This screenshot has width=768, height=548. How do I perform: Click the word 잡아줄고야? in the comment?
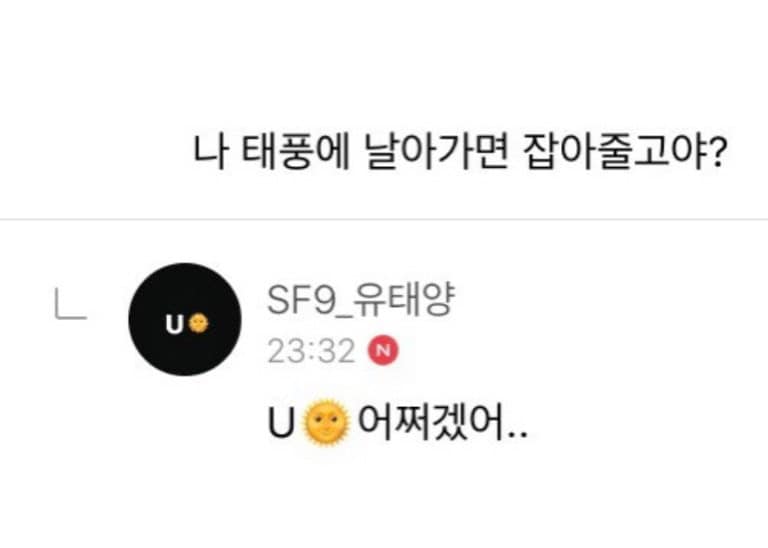[624, 153]
